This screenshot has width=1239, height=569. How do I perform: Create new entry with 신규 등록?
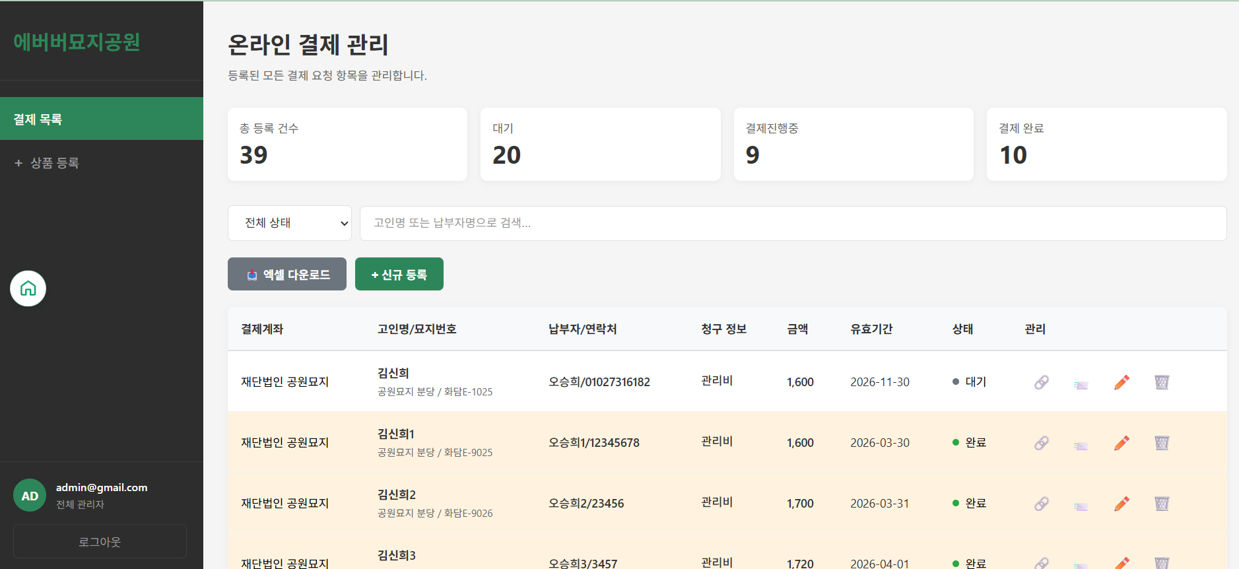pos(399,274)
